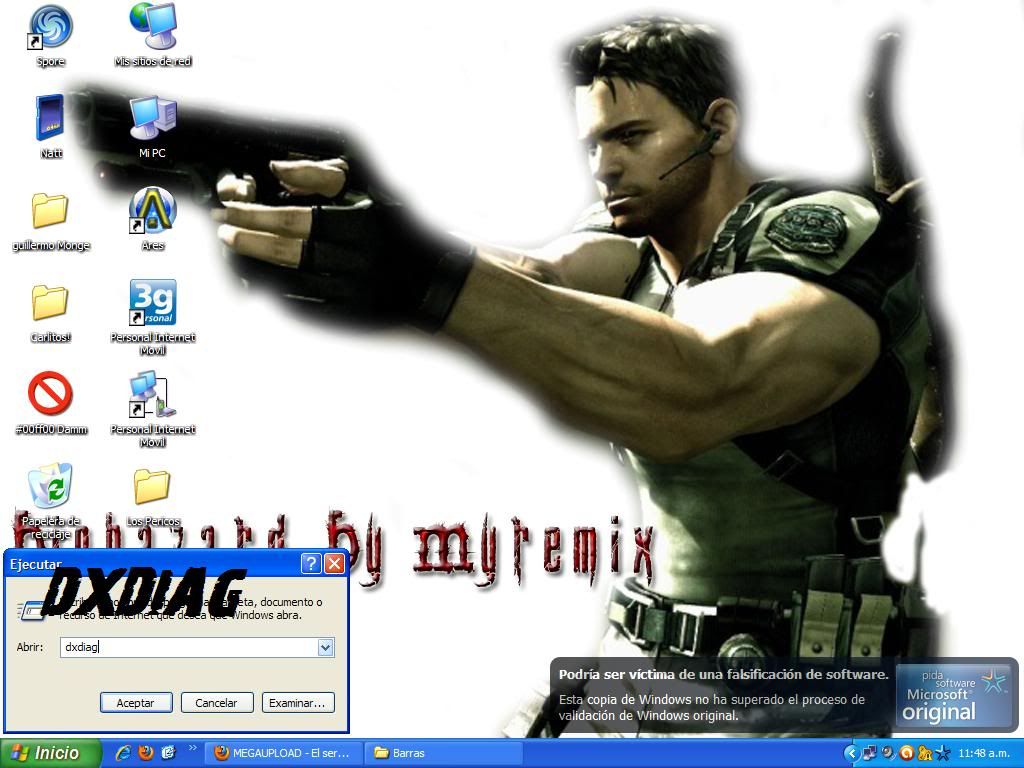This screenshot has height=768, width=1024.
Task: Click the Examinar... button
Action: point(298,703)
